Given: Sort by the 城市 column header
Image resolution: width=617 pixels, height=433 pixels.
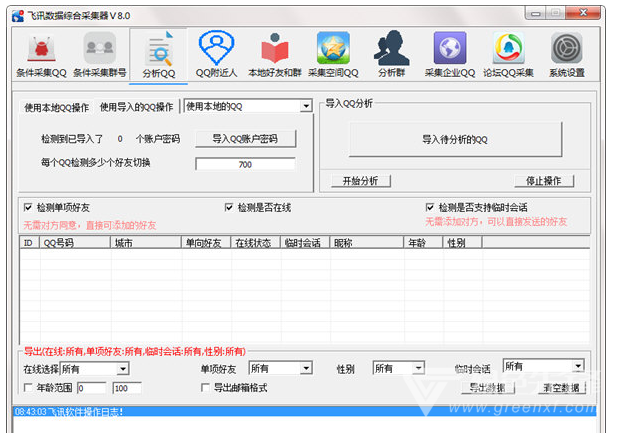Looking at the screenshot, I should (146, 243).
